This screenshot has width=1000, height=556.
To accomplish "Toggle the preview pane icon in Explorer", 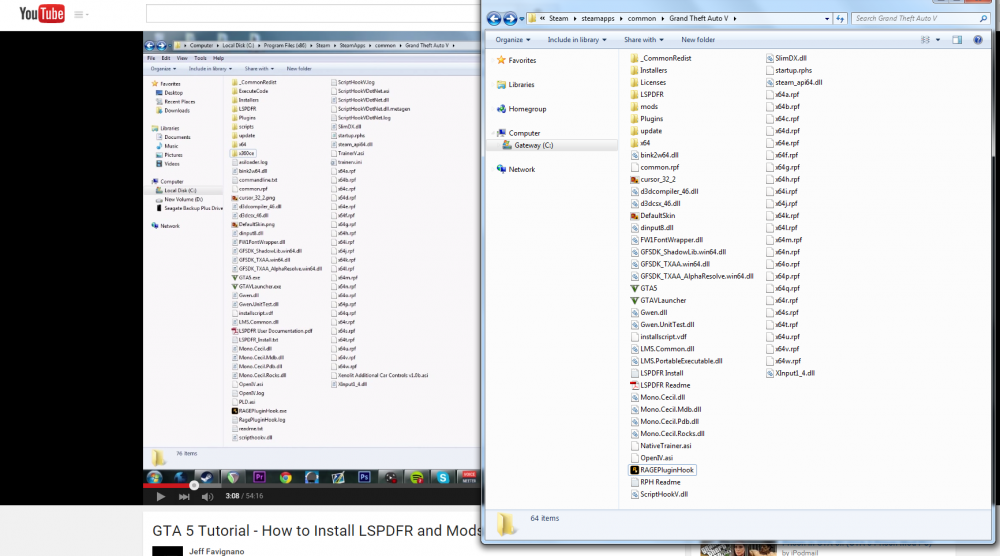I will pyautogui.click(x=957, y=40).
